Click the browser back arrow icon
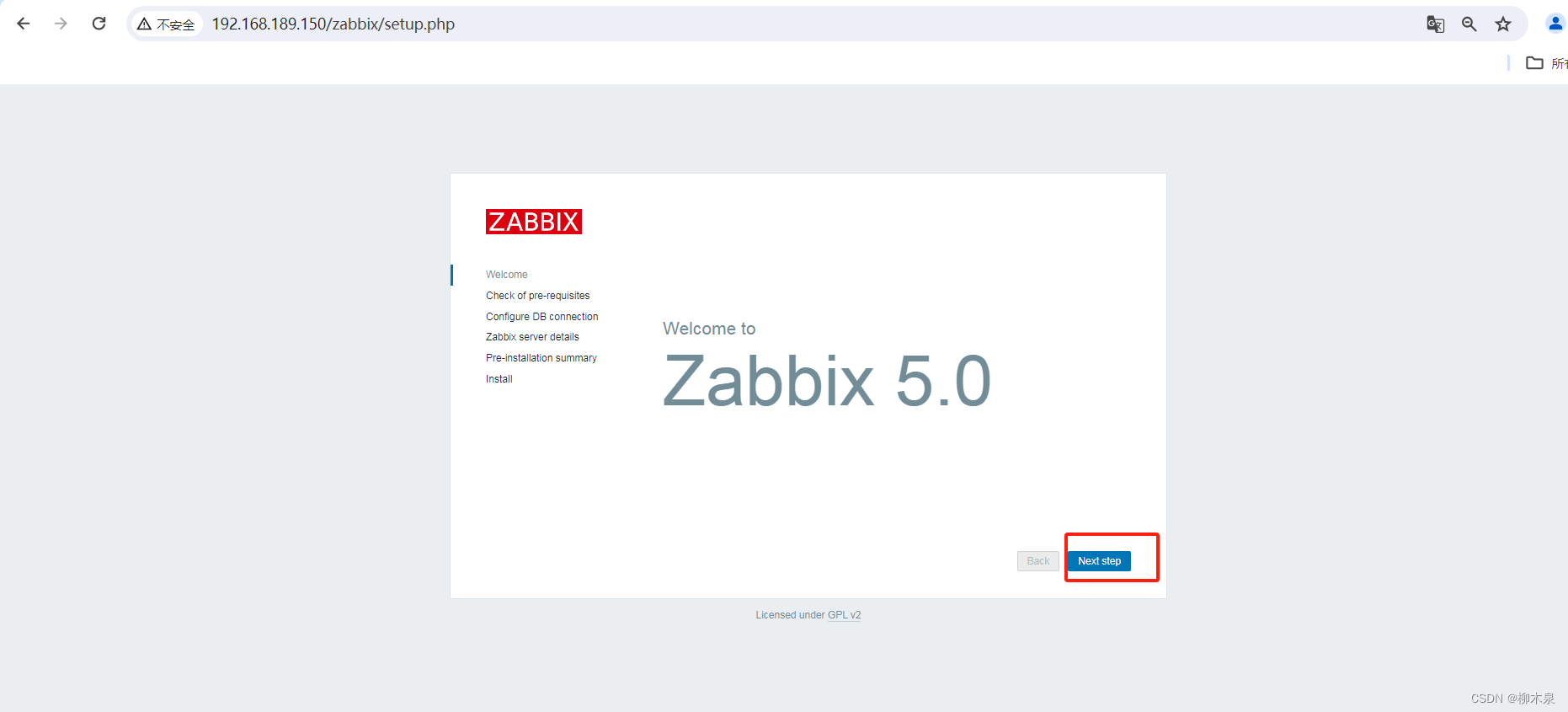1568x712 pixels. pos(24,24)
